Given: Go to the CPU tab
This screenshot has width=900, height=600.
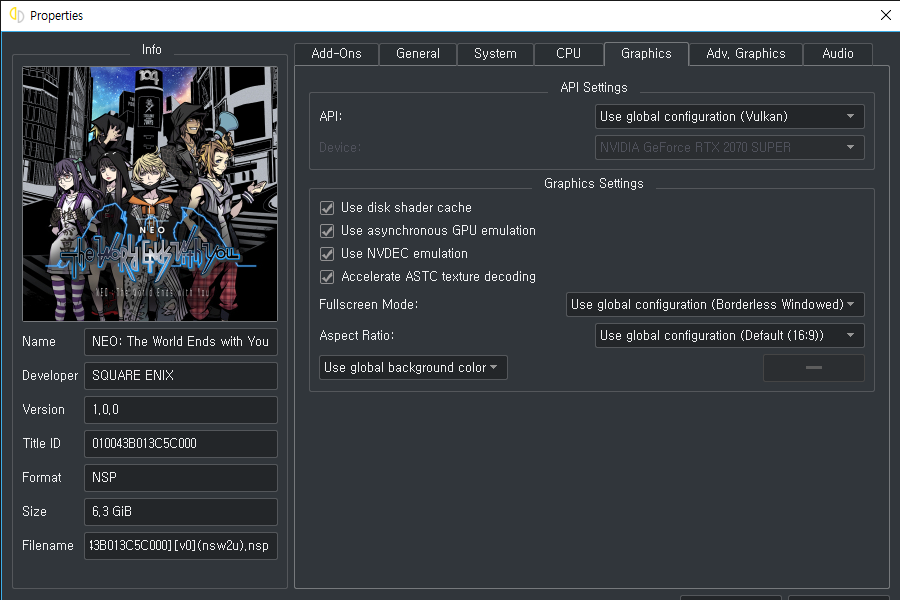Looking at the screenshot, I should pos(568,54).
